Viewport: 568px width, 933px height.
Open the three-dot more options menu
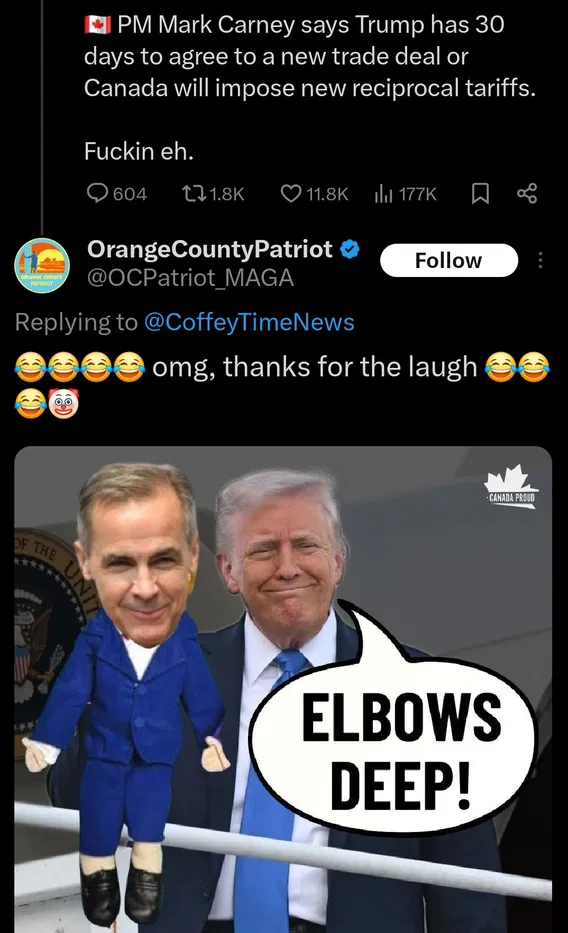(540, 260)
